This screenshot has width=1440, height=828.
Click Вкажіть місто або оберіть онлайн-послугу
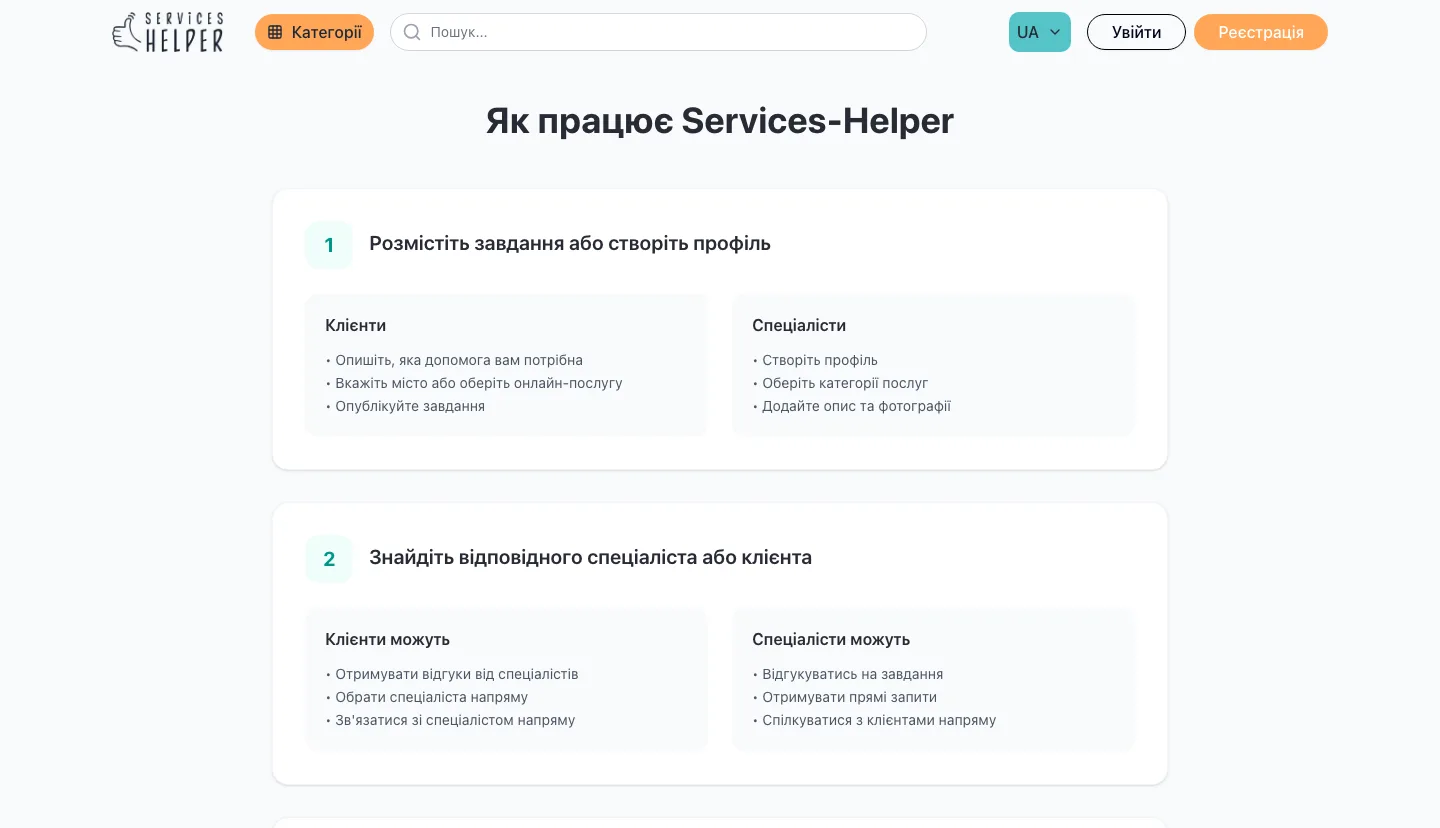point(474,383)
